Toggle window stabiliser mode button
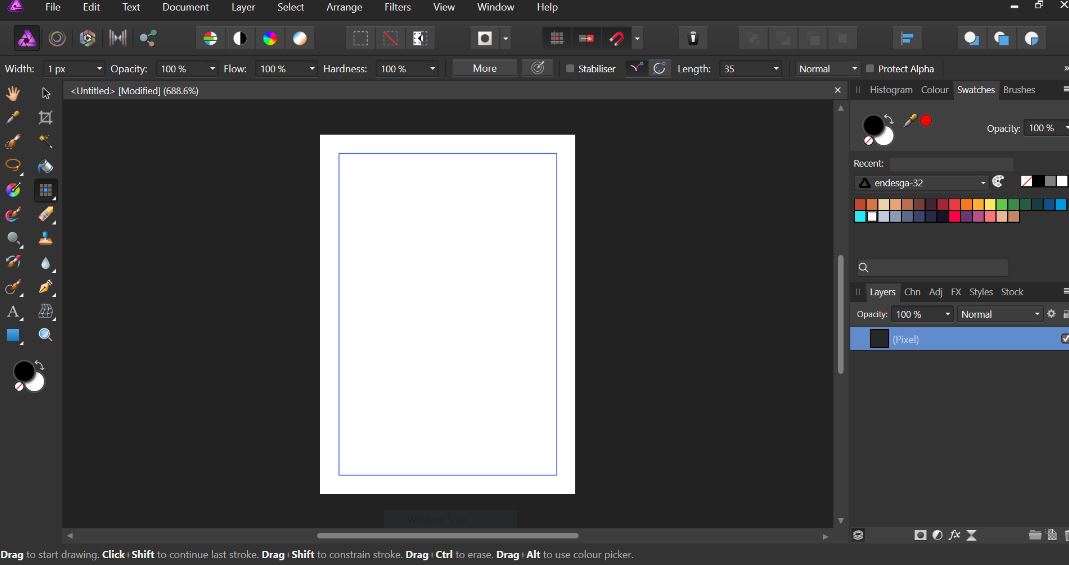1069x565 pixels. point(659,68)
